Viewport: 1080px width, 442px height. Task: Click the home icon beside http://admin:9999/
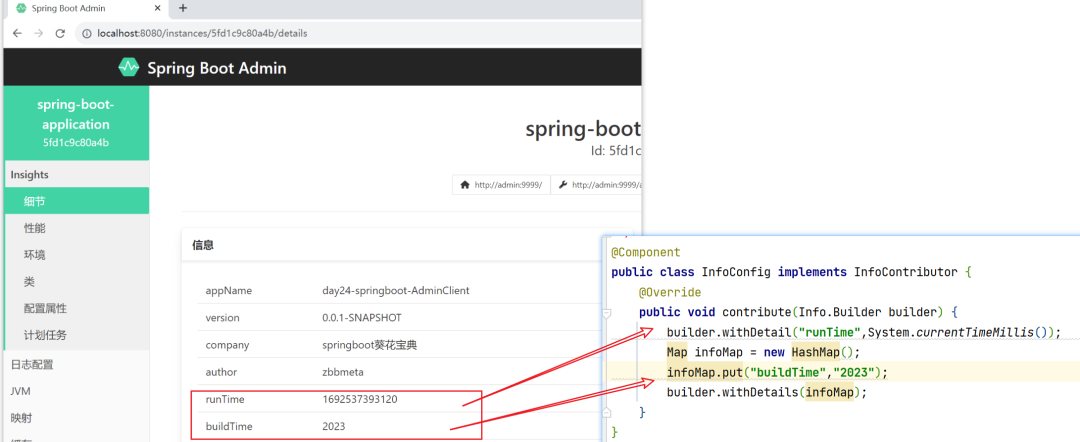pyautogui.click(x=465, y=185)
